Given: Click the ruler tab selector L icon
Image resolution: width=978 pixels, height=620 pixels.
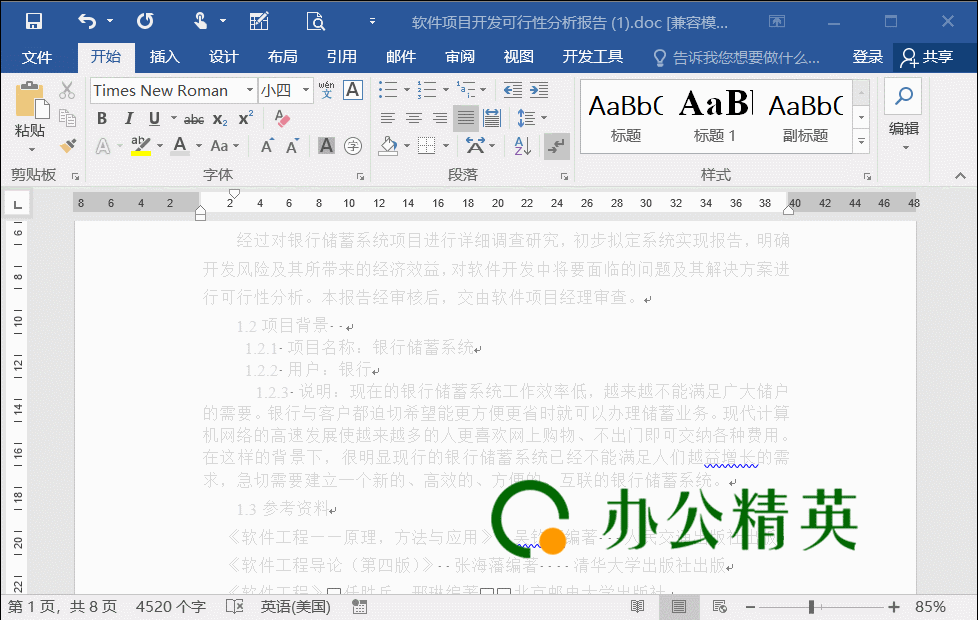Looking at the screenshot, I should [x=17, y=204].
